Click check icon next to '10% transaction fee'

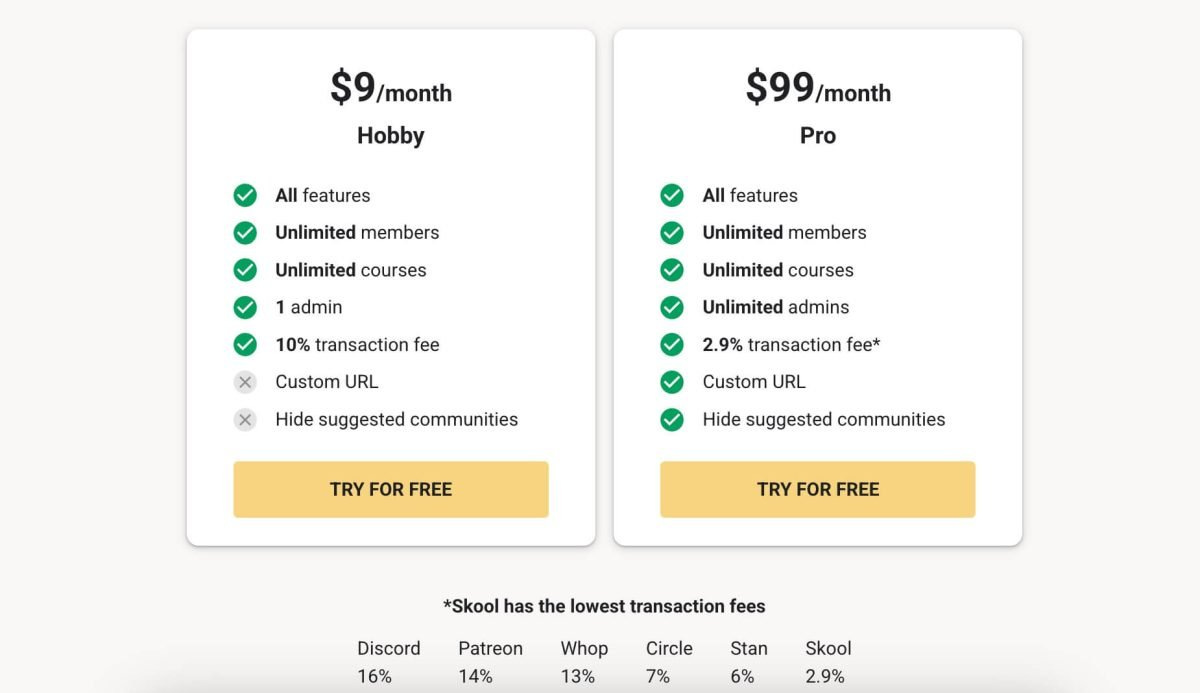pos(245,345)
